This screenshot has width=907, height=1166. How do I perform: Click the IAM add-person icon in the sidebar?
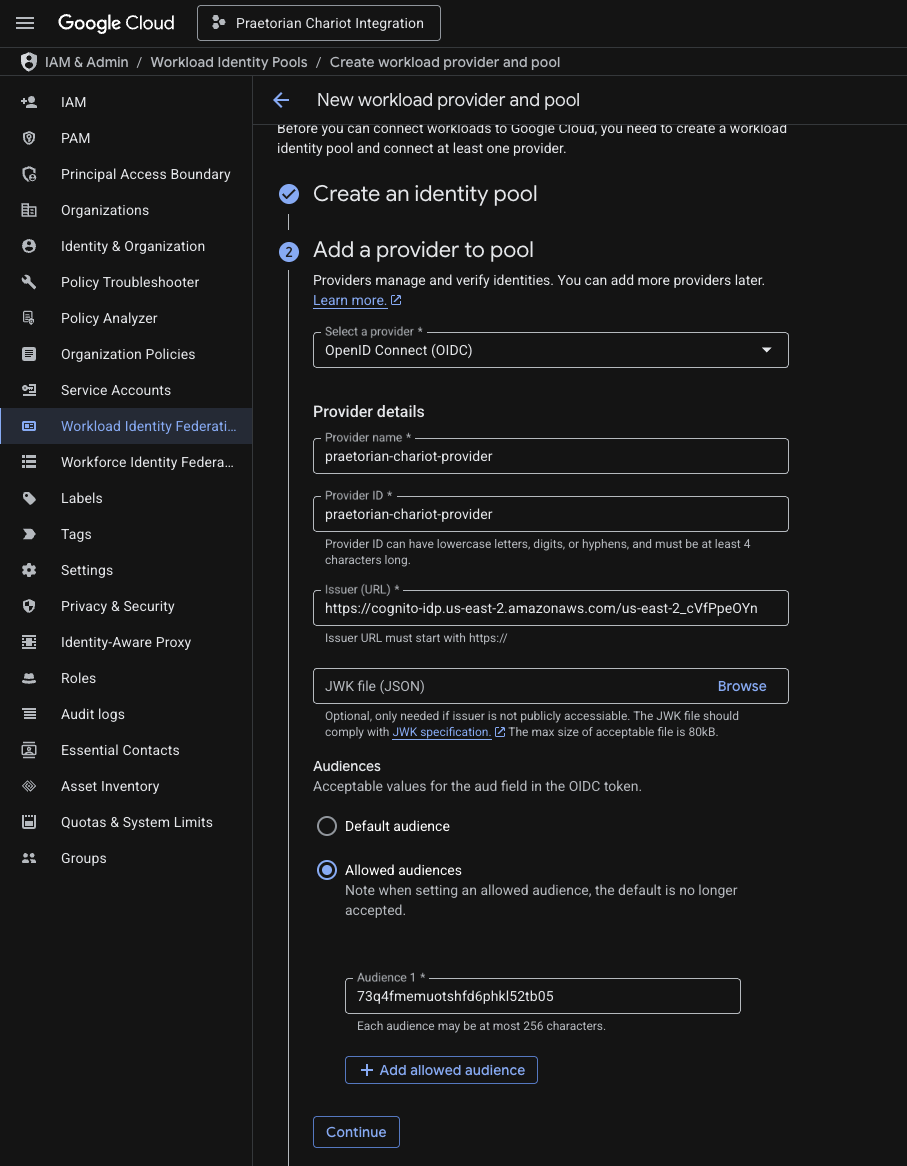29,102
